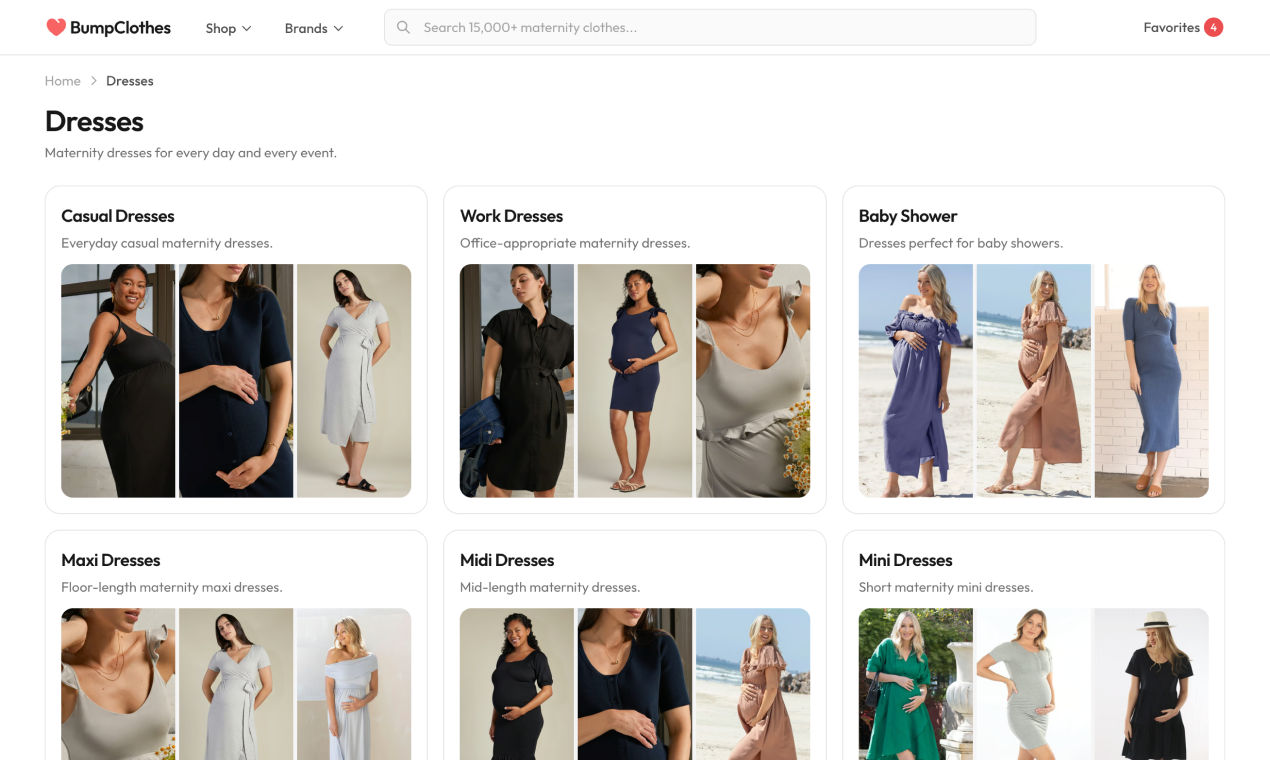Open the Casual Dresses category
The height and width of the screenshot is (760, 1270).
pyautogui.click(x=117, y=216)
